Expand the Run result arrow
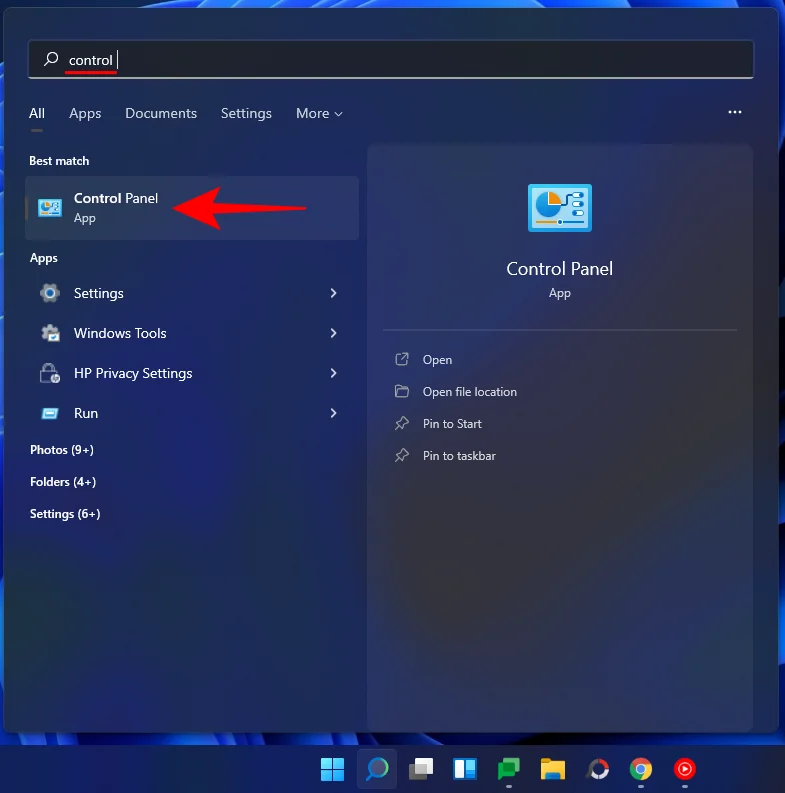Image resolution: width=785 pixels, height=793 pixels. pyautogui.click(x=333, y=414)
